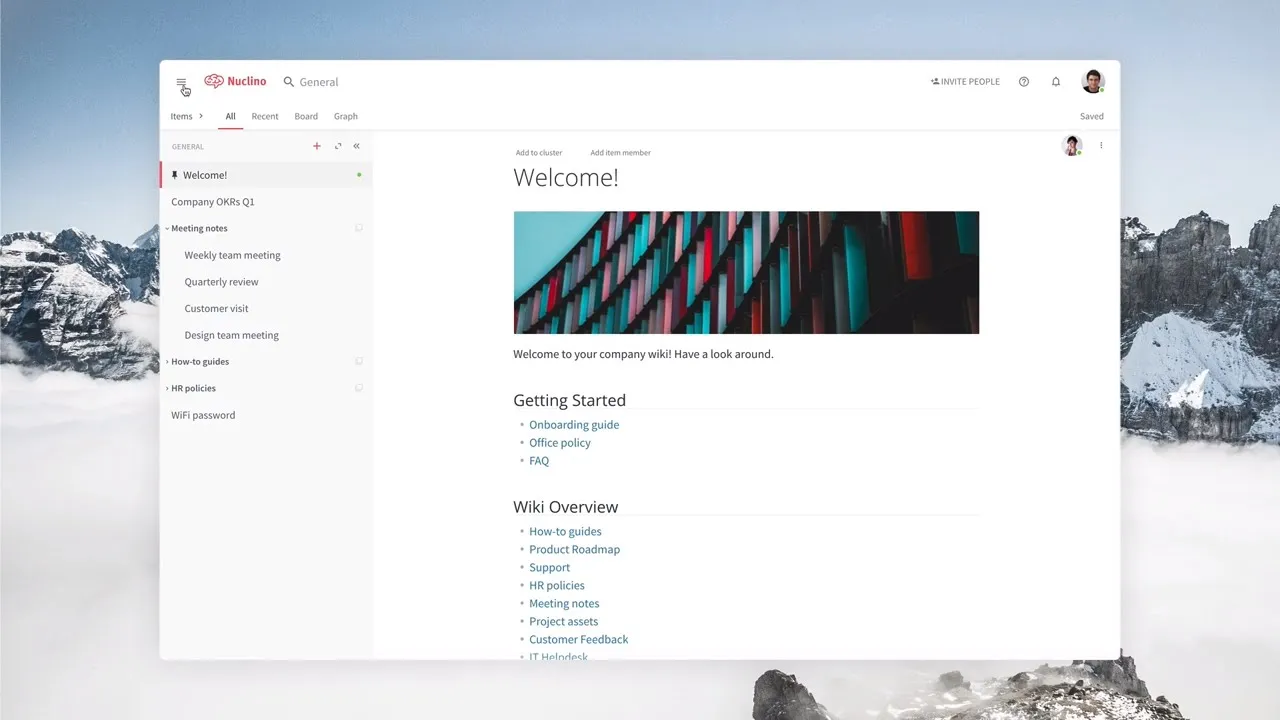Open the user profile avatar in header
Image resolution: width=1280 pixels, height=720 pixels.
[x=1093, y=82]
